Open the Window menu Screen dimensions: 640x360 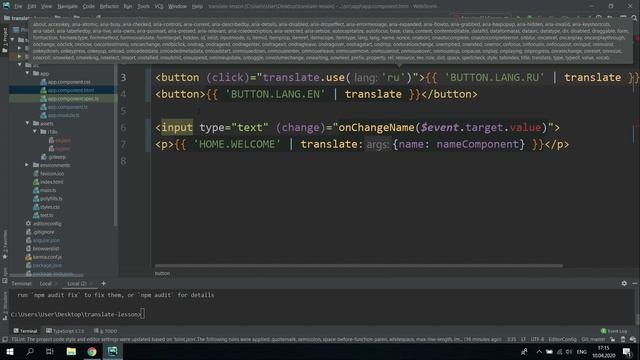pyautogui.click(x=177, y=7)
